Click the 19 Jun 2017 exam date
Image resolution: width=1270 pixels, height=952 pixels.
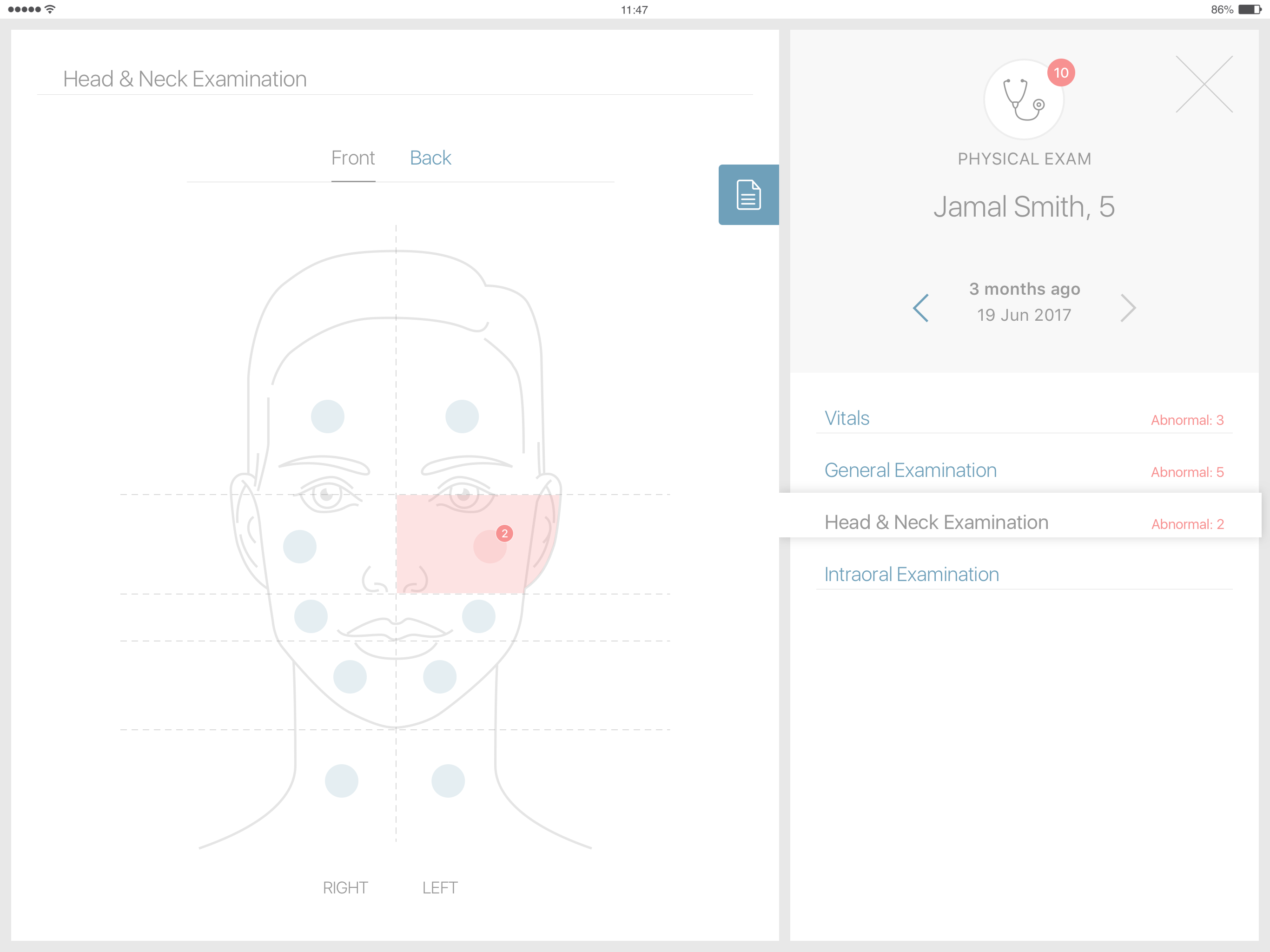pos(1024,315)
